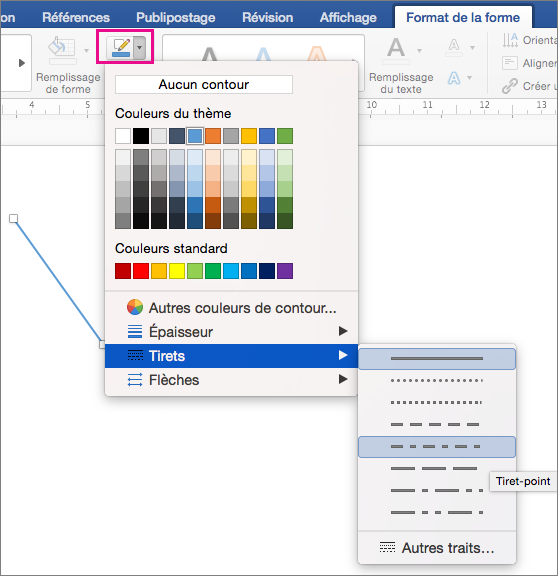
Task: Click the Shape Outline pencil icon
Action: [121, 48]
